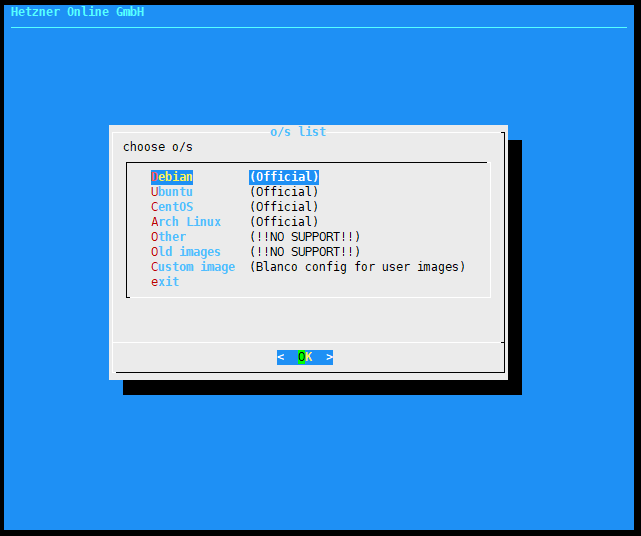Viewport: 641px width, 536px height.
Task: Click the Official label beside Arch Linux
Action: point(284,222)
